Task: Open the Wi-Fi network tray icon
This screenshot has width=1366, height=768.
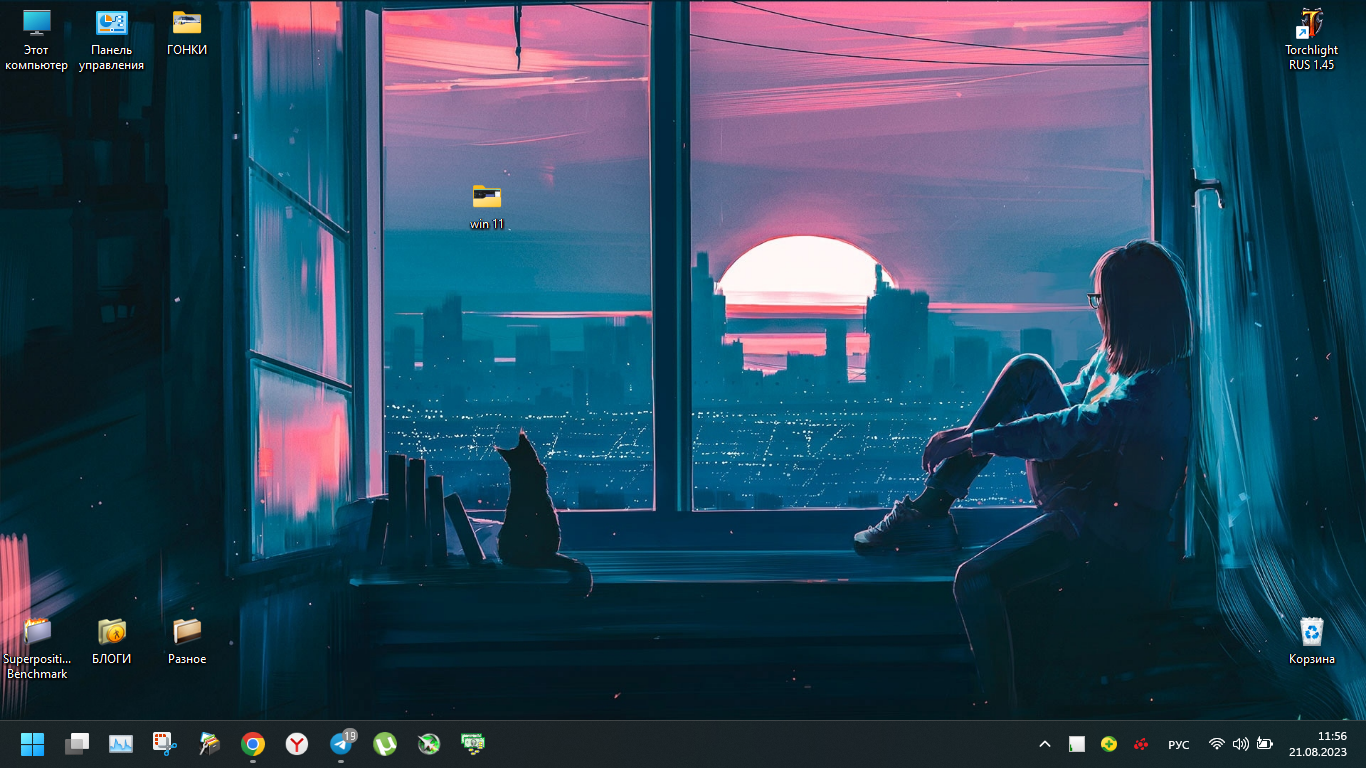Action: click(1217, 744)
